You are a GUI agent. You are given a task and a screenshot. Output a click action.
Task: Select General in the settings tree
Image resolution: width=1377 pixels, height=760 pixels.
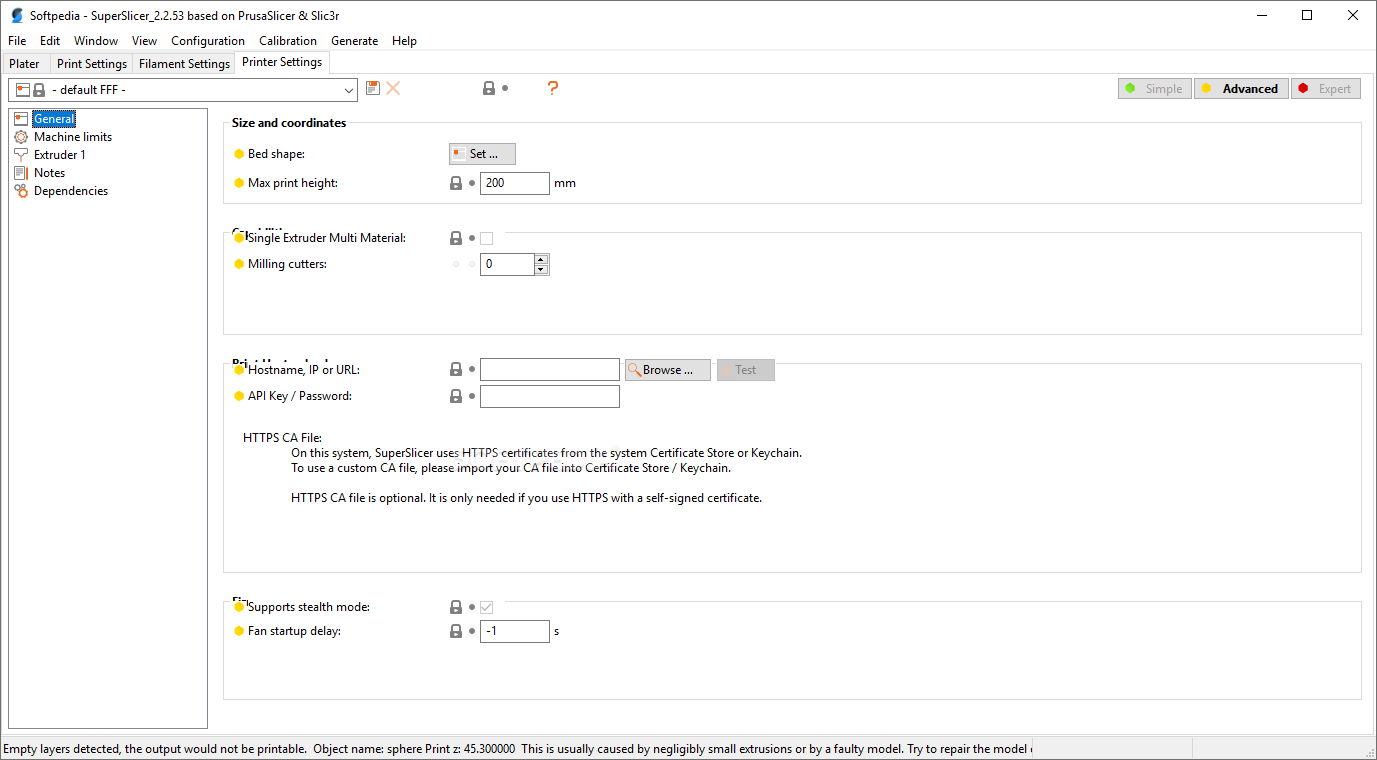pyautogui.click(x=54, y=119)
